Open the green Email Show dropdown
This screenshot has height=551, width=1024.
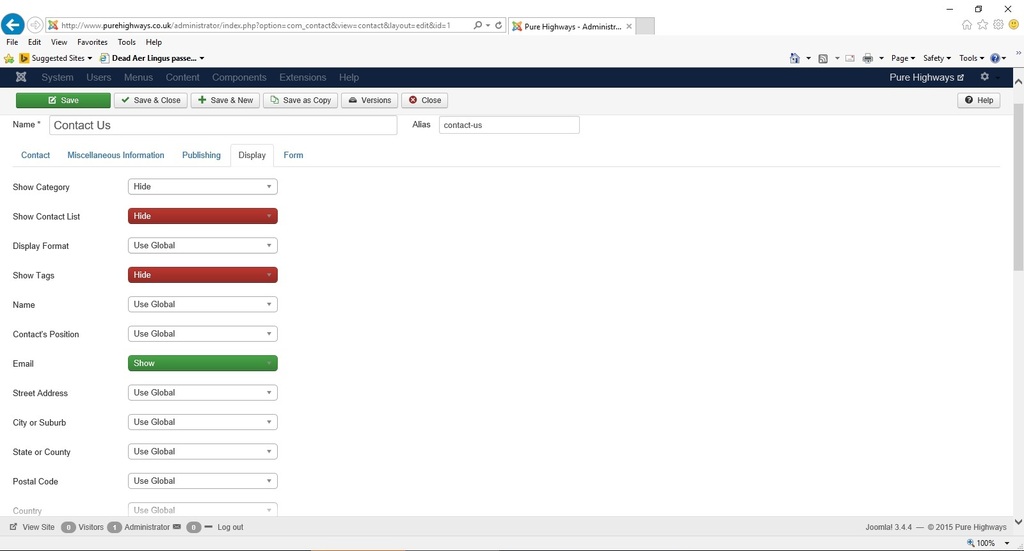coord(202,363)
